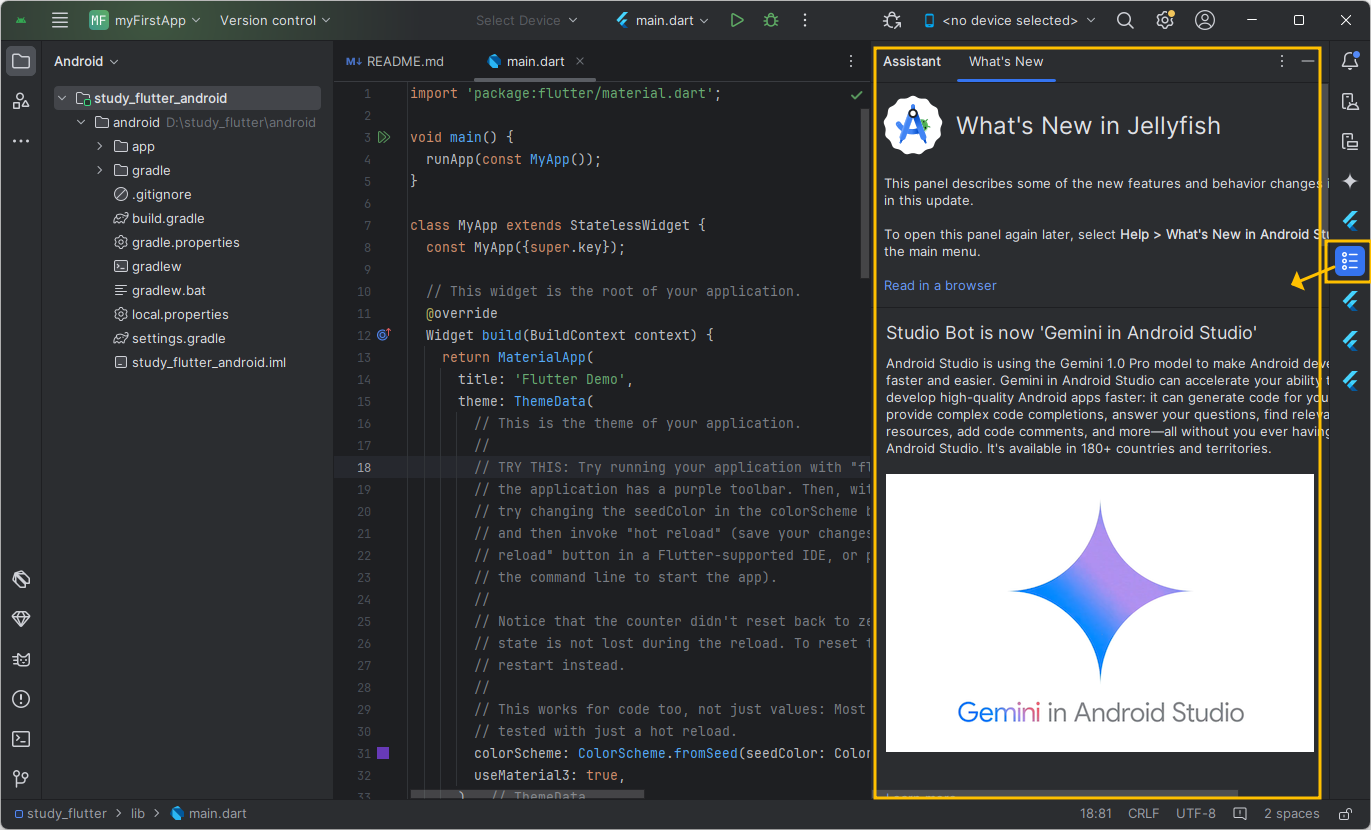The image size is (1371, 830).
Task: Toggle the Assistant tool window icon
Action: 1350,261
